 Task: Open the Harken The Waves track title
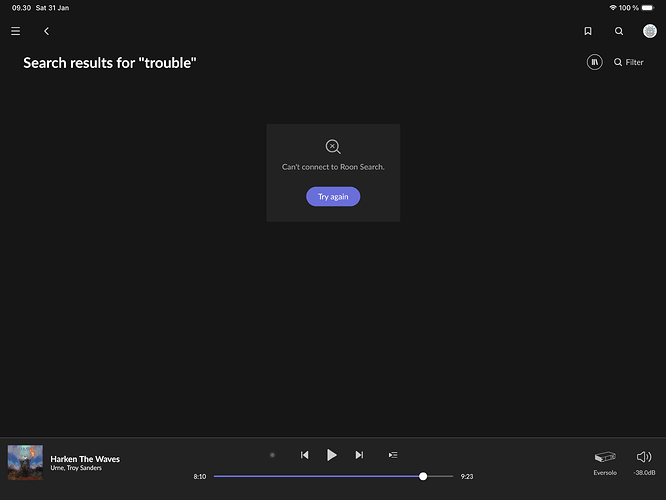tap(85, 459)
